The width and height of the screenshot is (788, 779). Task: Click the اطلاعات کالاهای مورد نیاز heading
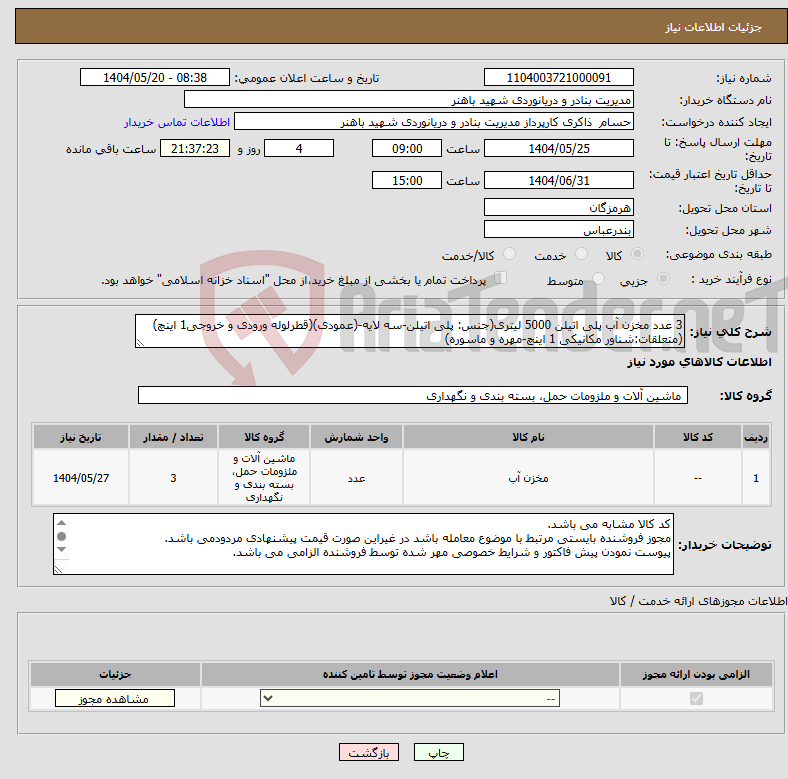(x=699, y=362)
